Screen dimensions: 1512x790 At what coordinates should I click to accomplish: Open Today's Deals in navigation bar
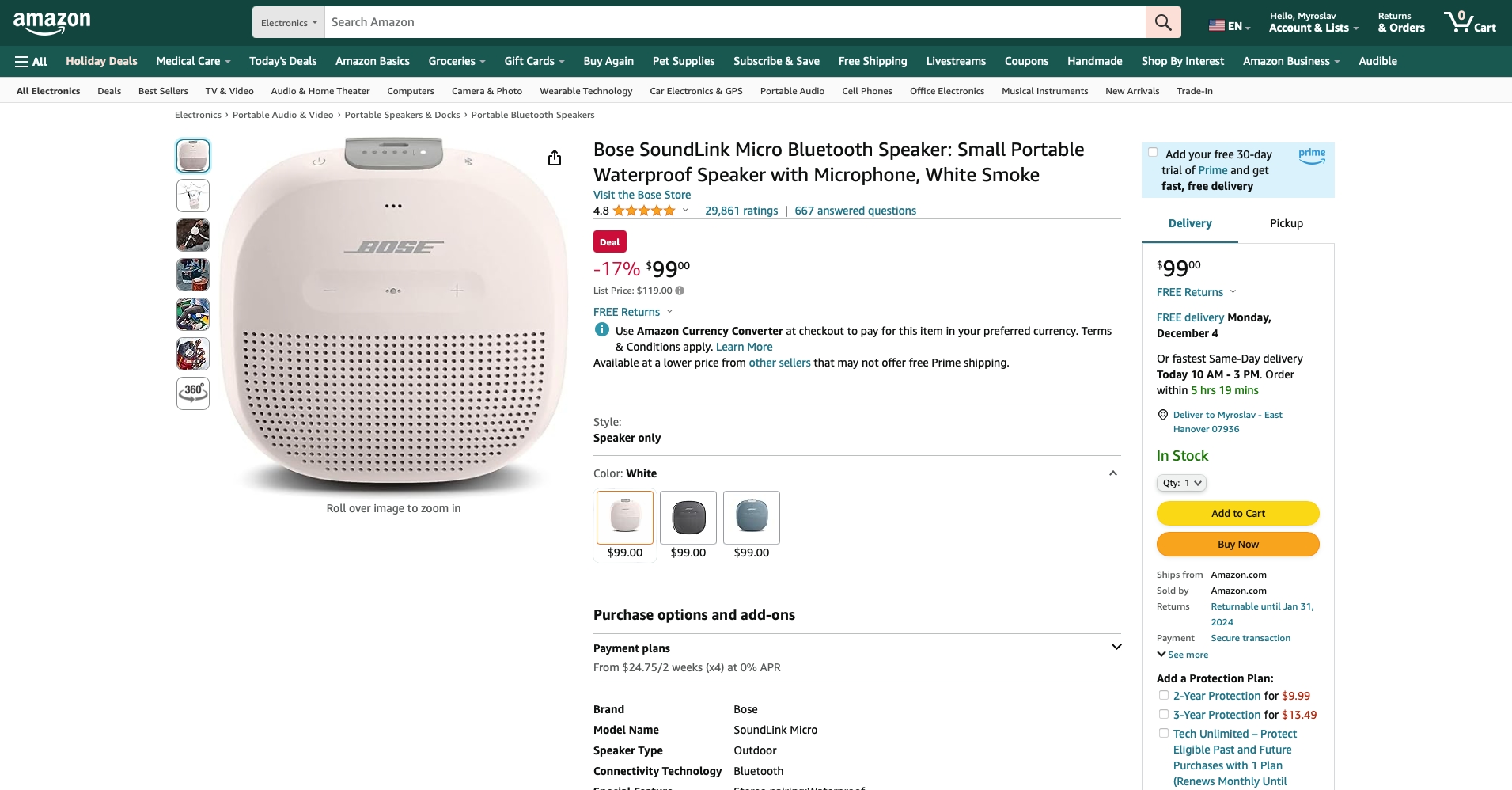(282, 61)
